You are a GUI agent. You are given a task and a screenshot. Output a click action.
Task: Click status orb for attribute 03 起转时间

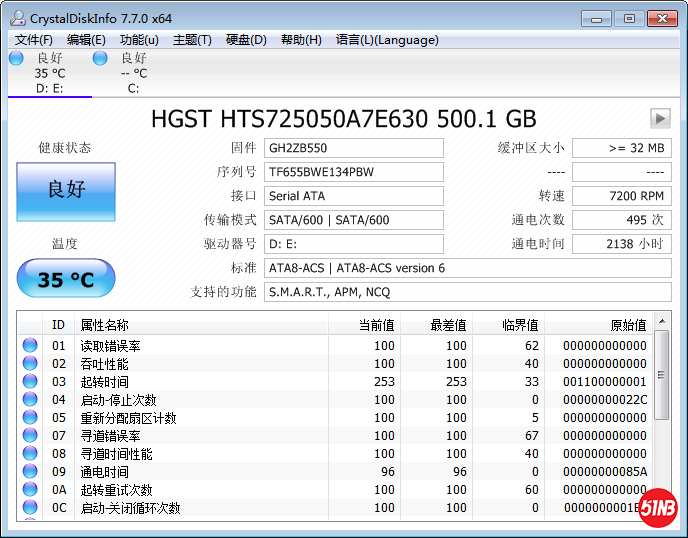coord(30,382)
